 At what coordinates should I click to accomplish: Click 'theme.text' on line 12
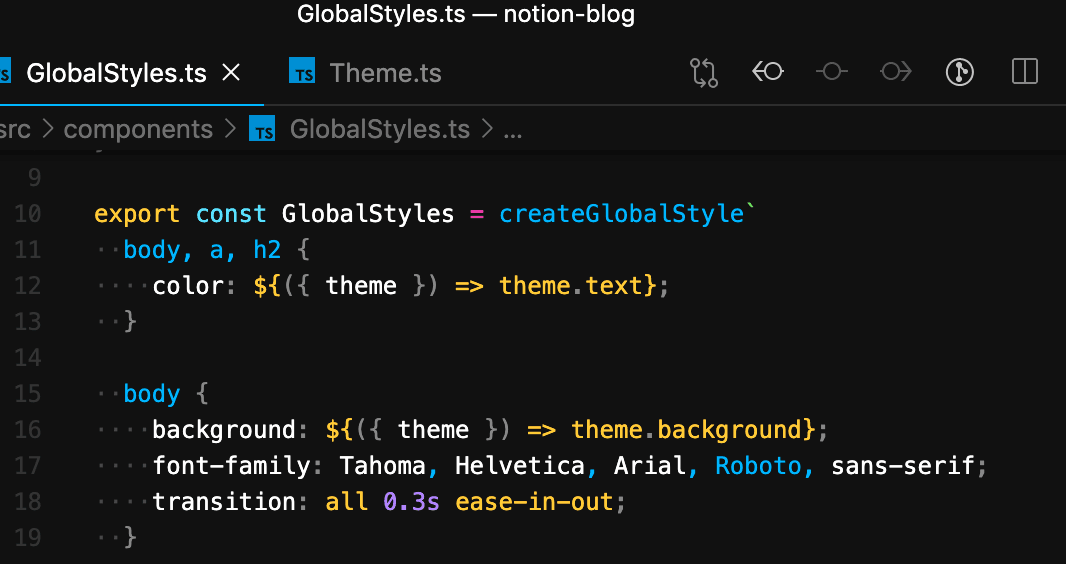pos(571,286)
